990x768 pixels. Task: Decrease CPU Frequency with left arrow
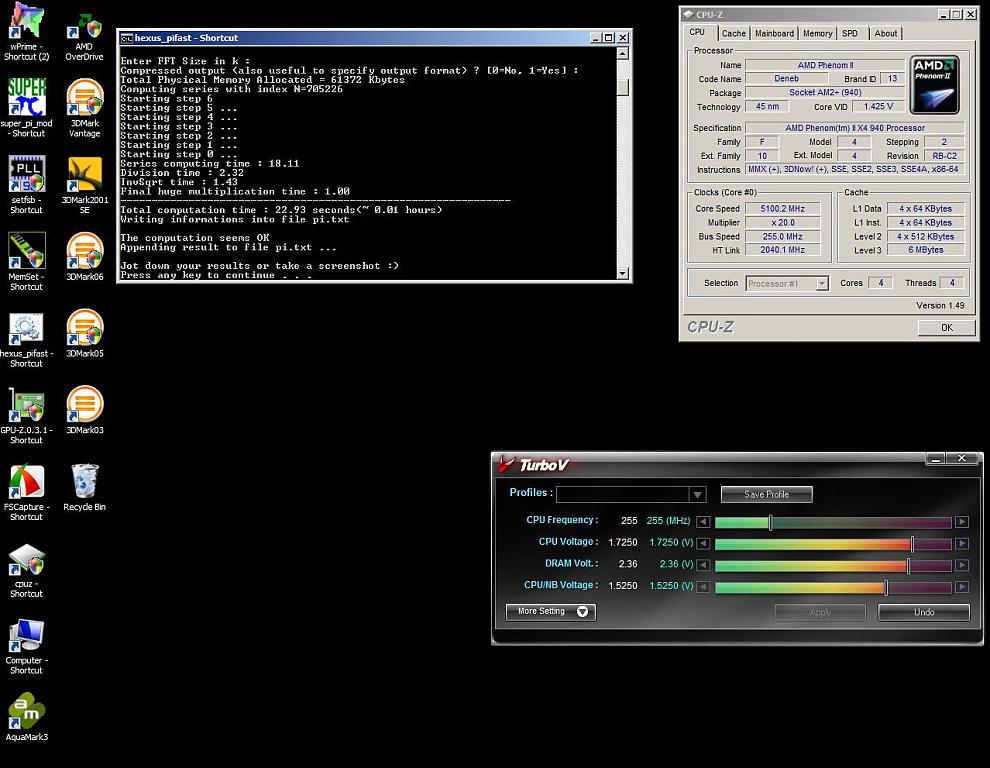pyautogui.click(x=703, y=522)
